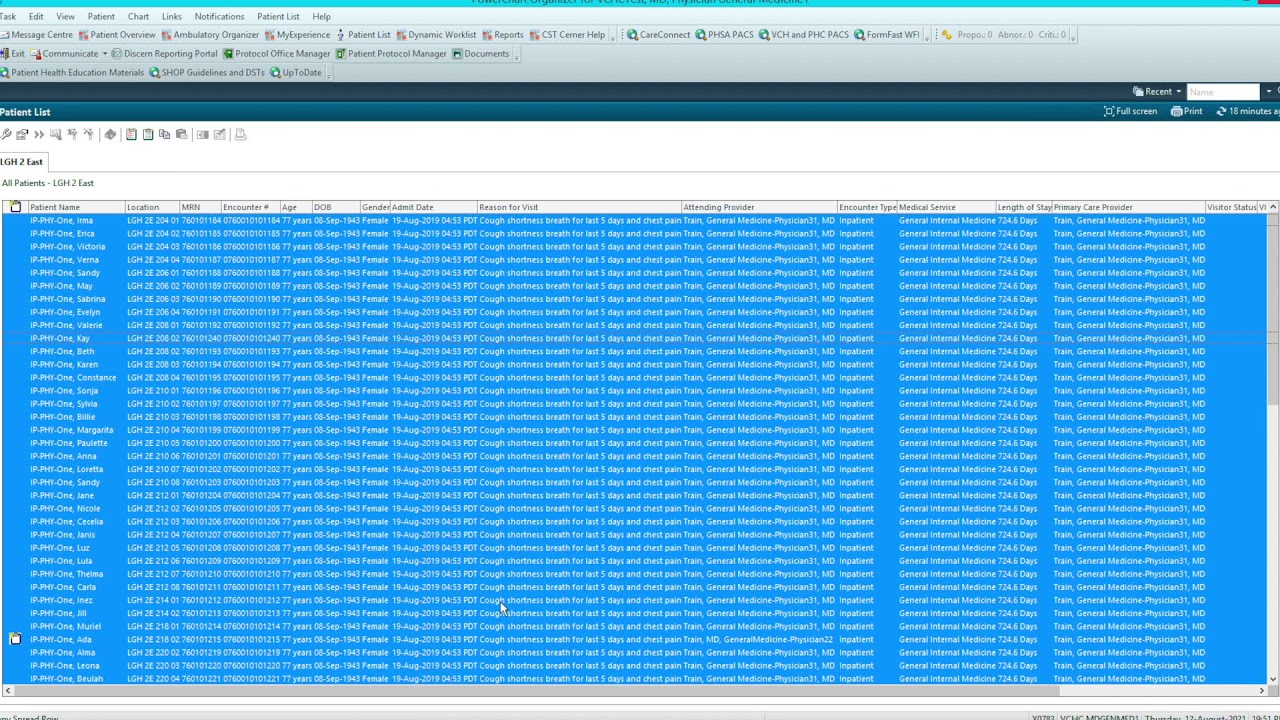The image size is (1280, 720).
Task: Select the LGH 2 East tab
Action: (x=22, y=162)
